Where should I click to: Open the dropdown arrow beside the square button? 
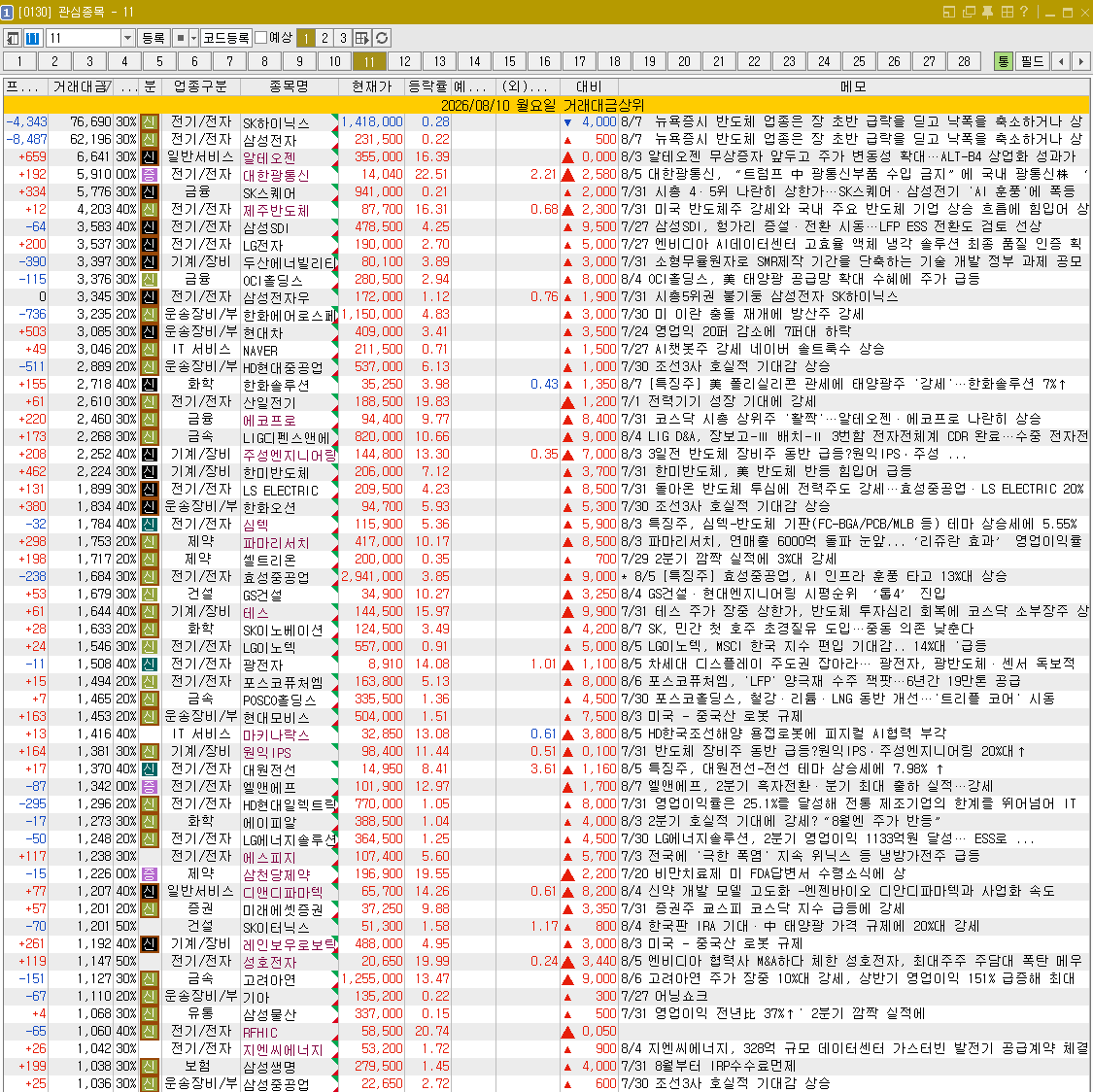pyautogui.click(x=193, y=38)
